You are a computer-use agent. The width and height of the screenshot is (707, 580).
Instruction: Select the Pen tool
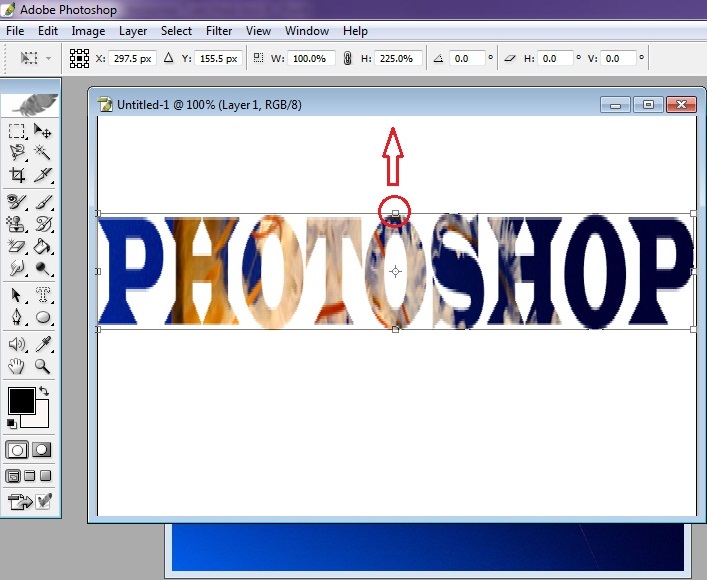[x=17, y=317]
